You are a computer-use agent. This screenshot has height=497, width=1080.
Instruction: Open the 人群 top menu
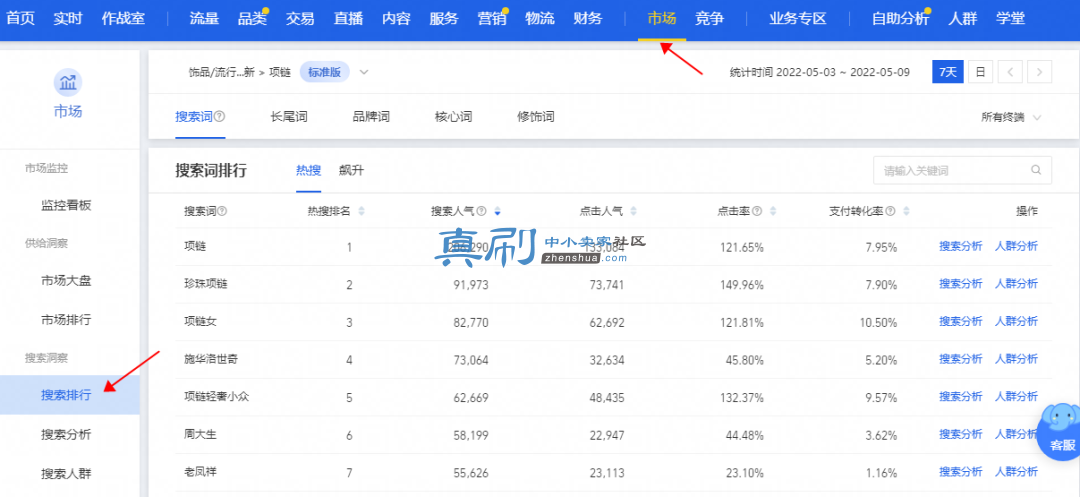click(962, 19)
